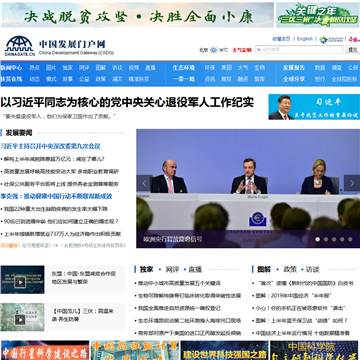Open the 大气 nav item

[243, 68]
